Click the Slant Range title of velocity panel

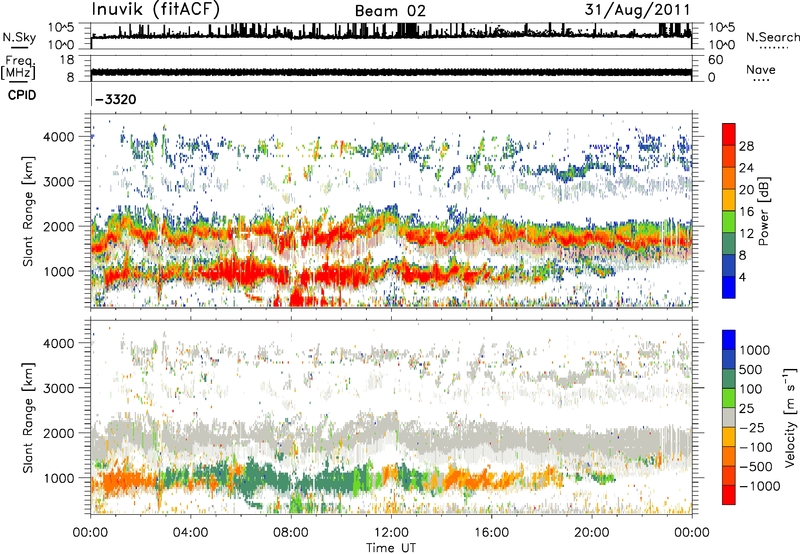click(x=28, y=417)
